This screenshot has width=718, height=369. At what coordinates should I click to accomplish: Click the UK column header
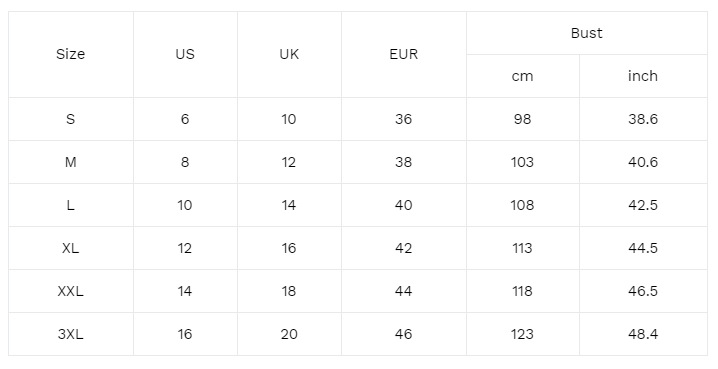click(x=289, y=54)
